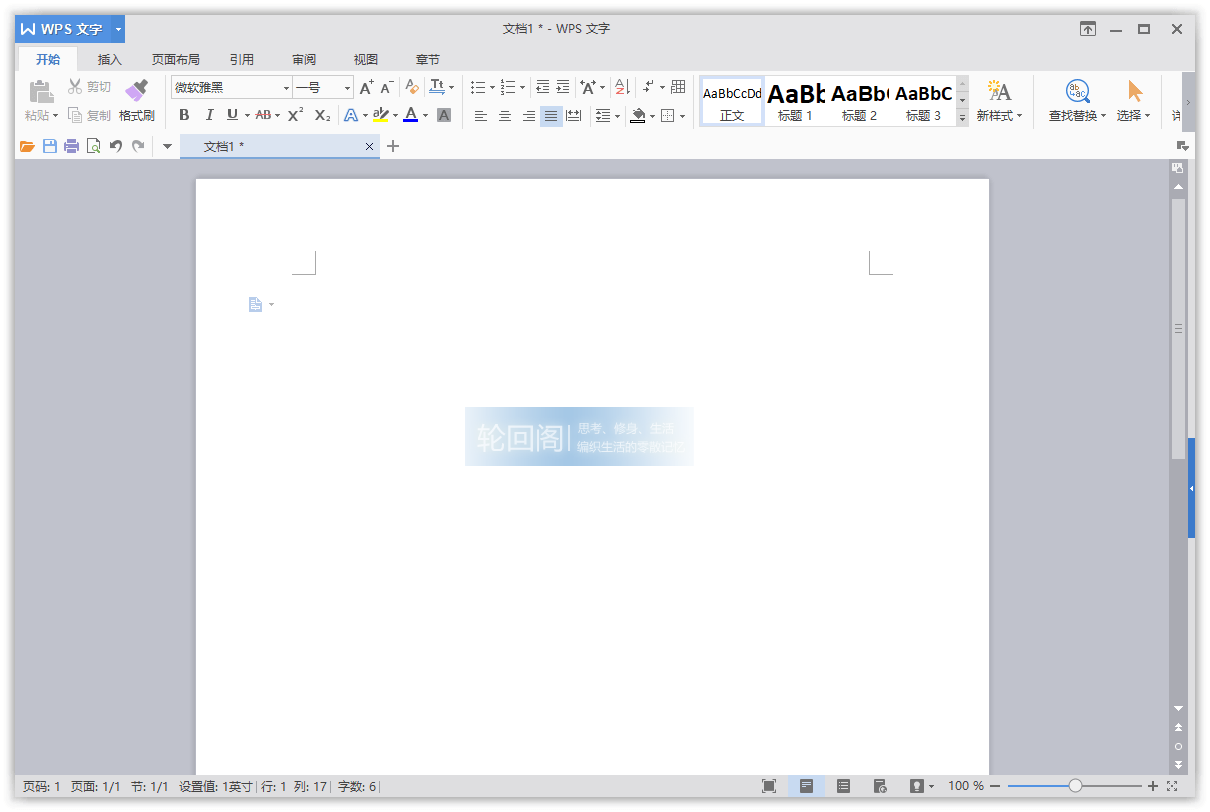Click the 新样式 button

pyautogui.click(x=999, y=101)
